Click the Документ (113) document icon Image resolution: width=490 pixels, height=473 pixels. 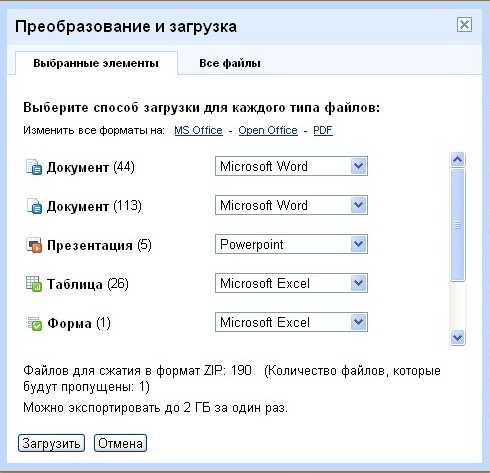pyautogui.click(x=34, y=206)
